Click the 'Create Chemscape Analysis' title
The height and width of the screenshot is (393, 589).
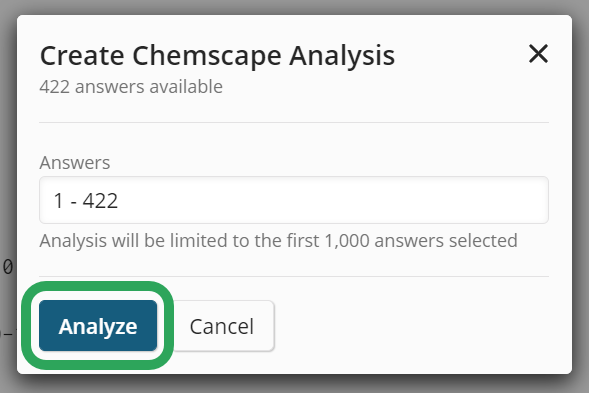click(217, 56)
